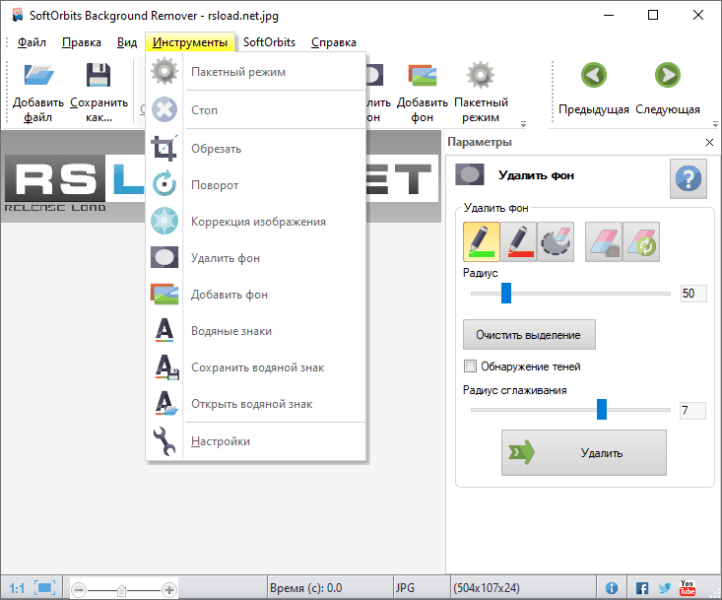Open the Правка menu
The width and height of the screenshot is (722, 600).
(82, 42)
